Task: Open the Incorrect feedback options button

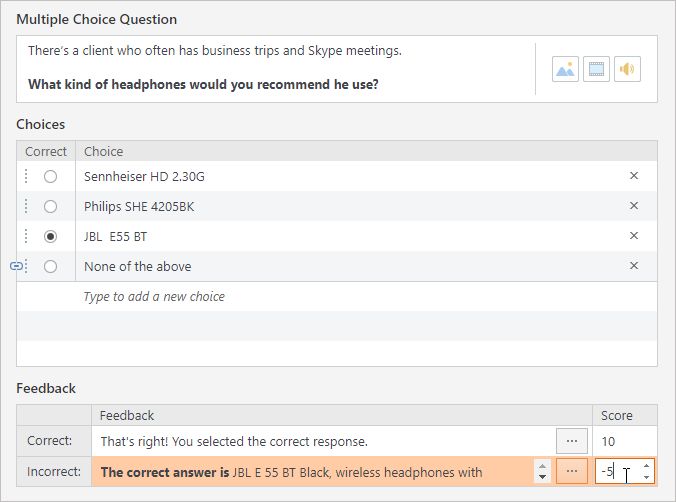Action: click(x=572, y=471)
